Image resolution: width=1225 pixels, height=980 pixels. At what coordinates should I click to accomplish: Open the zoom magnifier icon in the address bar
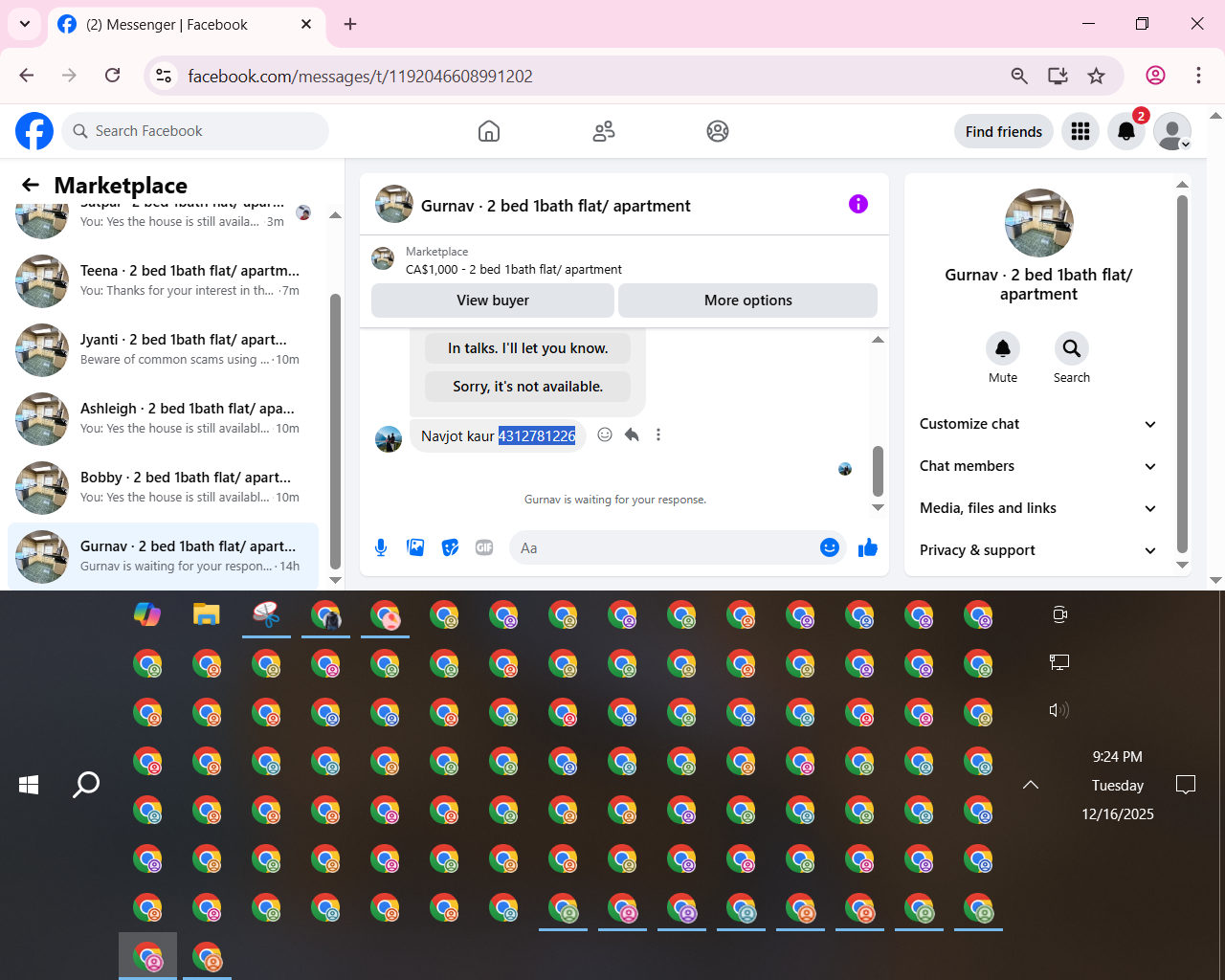[1019, 76]
